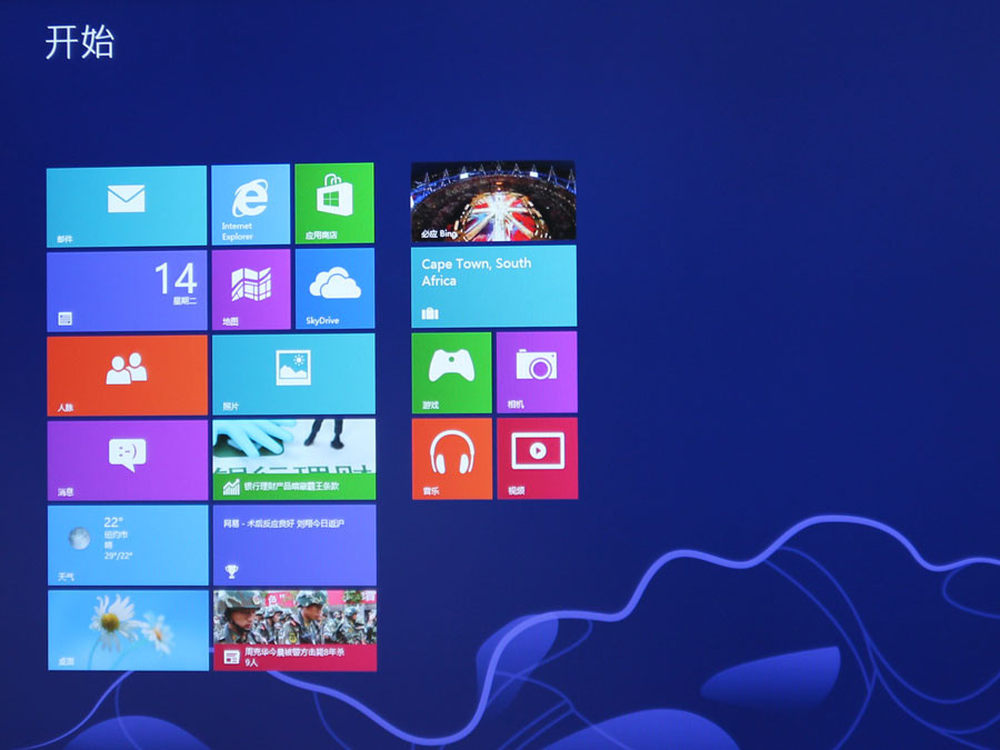
Task: Open the purple Messaging tile
Action: point(127,460)
